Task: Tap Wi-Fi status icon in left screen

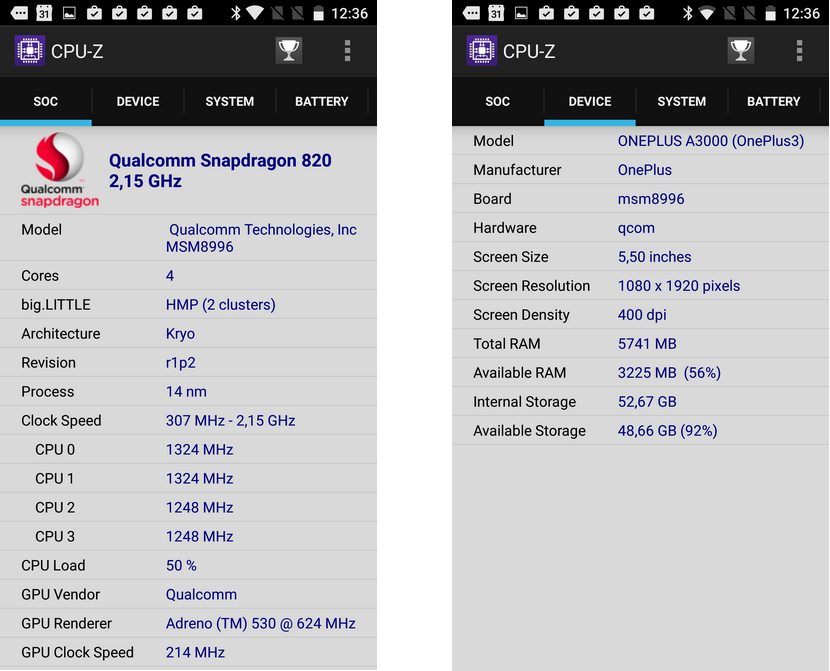Action: tap(255, 13)
